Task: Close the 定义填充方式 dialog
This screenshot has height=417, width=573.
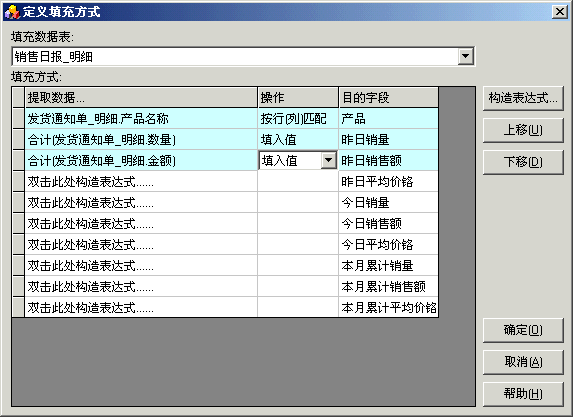Action: coord(559,12)
